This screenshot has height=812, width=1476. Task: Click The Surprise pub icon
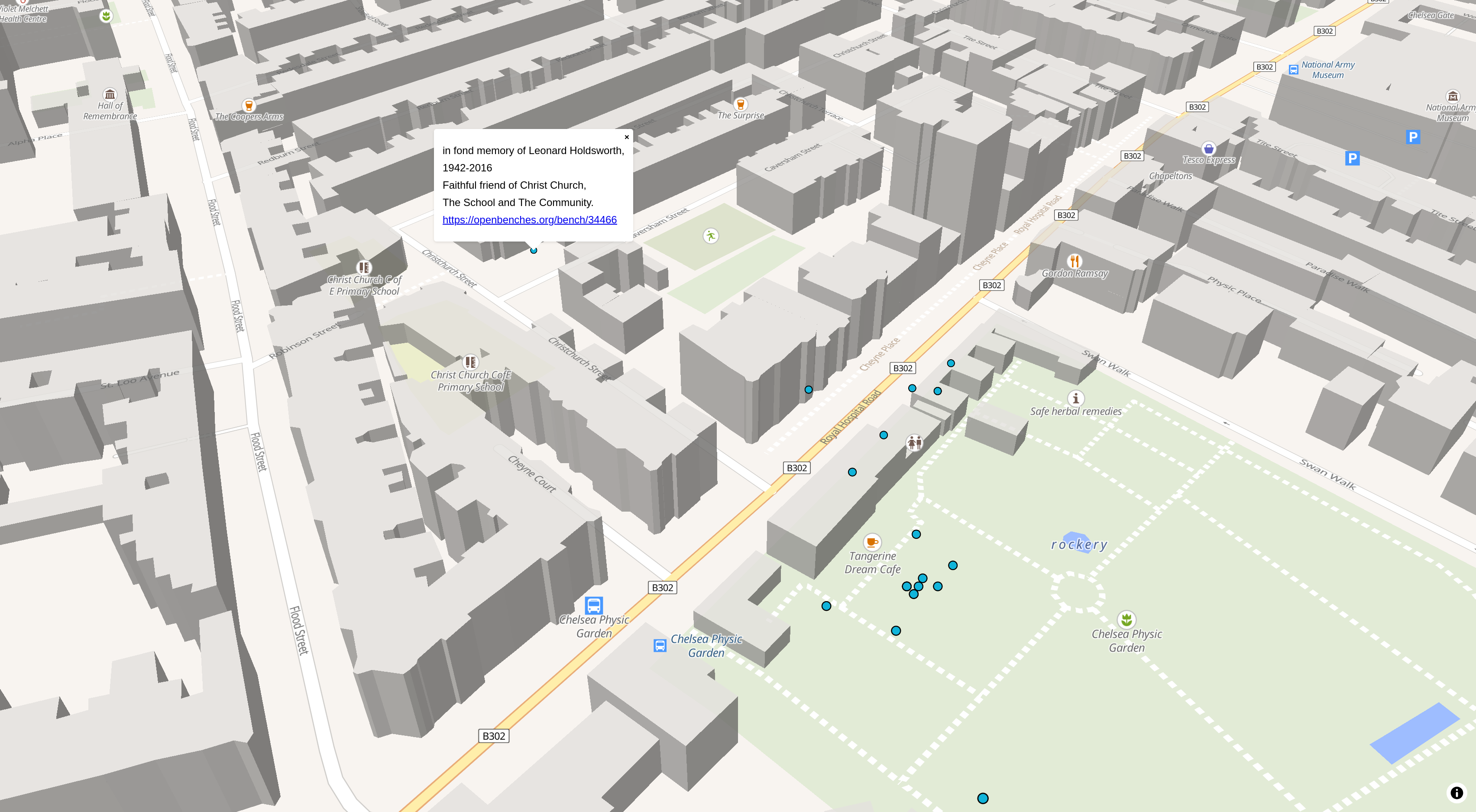(x=740, y=104)
